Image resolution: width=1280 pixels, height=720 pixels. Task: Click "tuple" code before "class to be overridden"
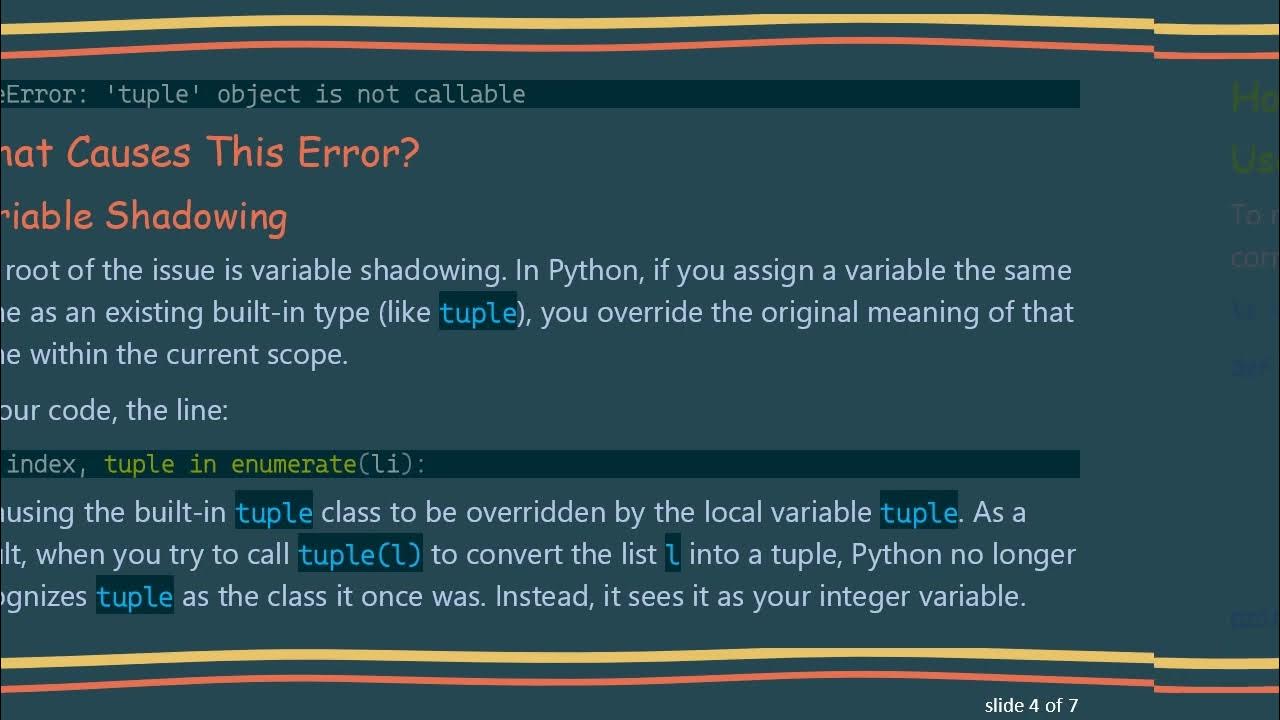(x=274, y=513)
